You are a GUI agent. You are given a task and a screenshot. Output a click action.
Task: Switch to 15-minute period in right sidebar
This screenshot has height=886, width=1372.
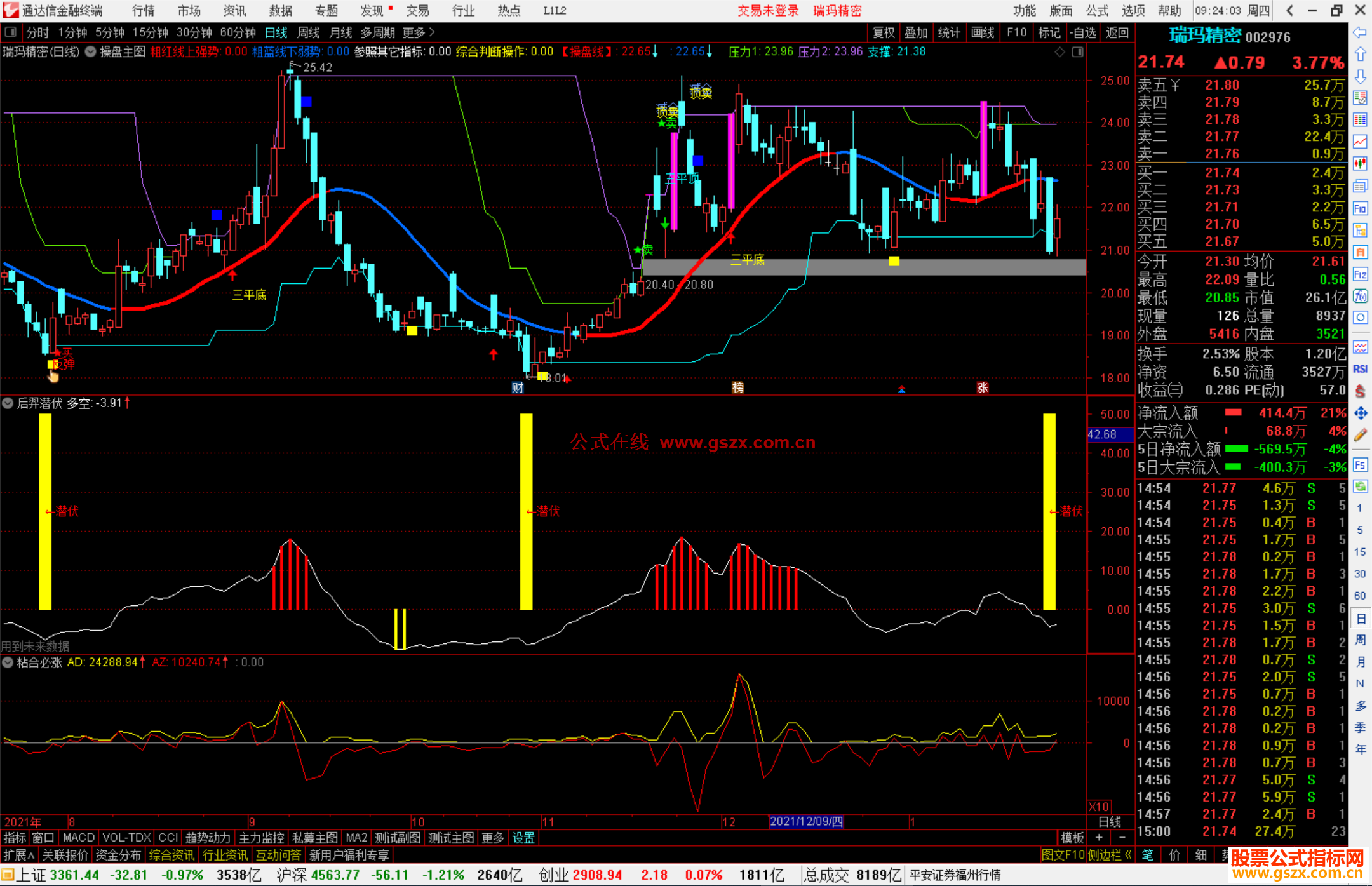coord(1360,551)
